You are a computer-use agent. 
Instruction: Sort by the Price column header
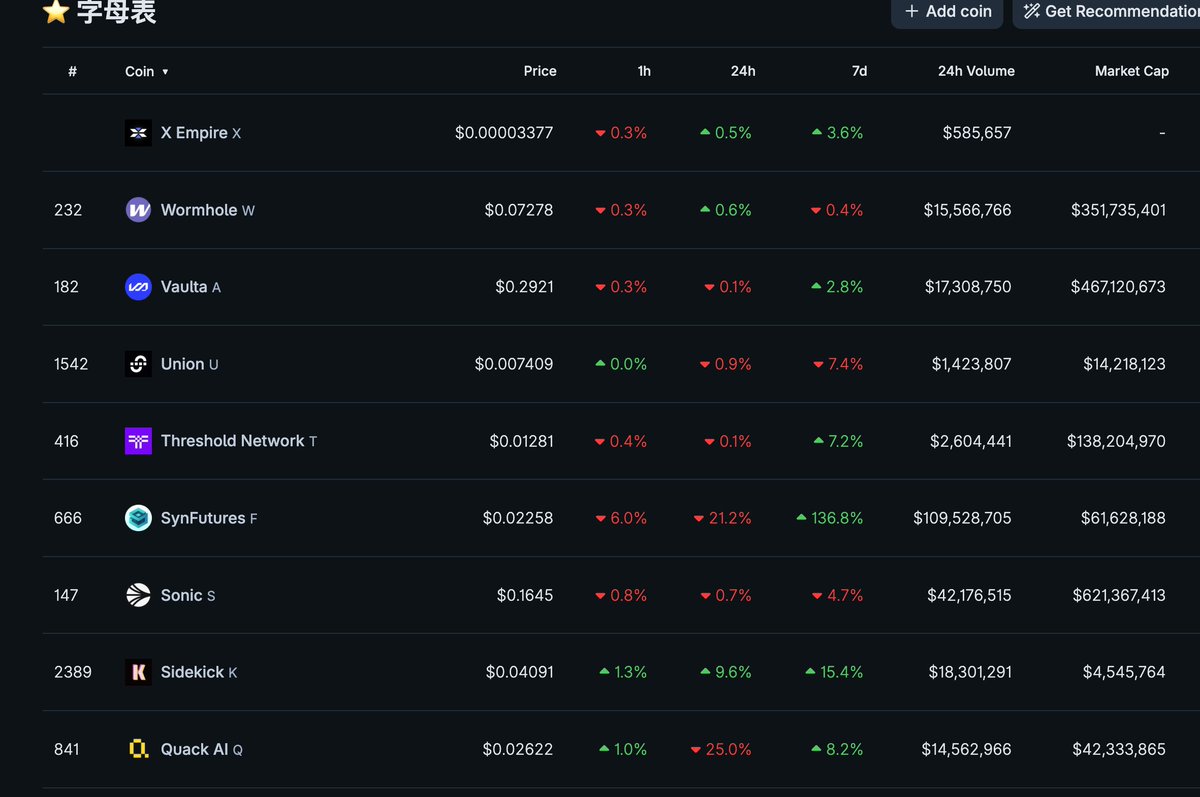coord(540,71)
